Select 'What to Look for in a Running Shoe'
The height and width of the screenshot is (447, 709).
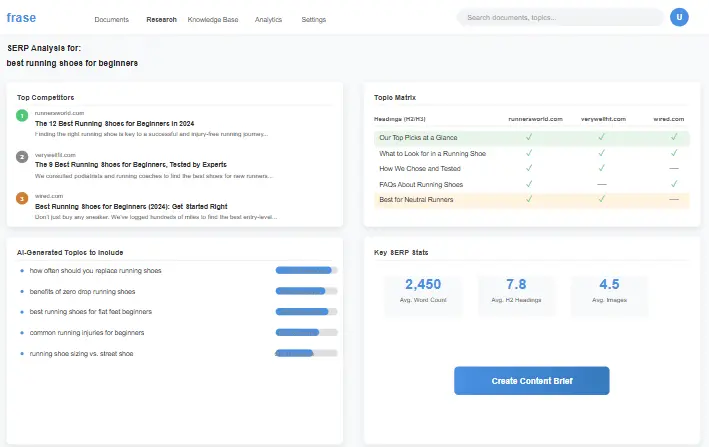(432, 154)
